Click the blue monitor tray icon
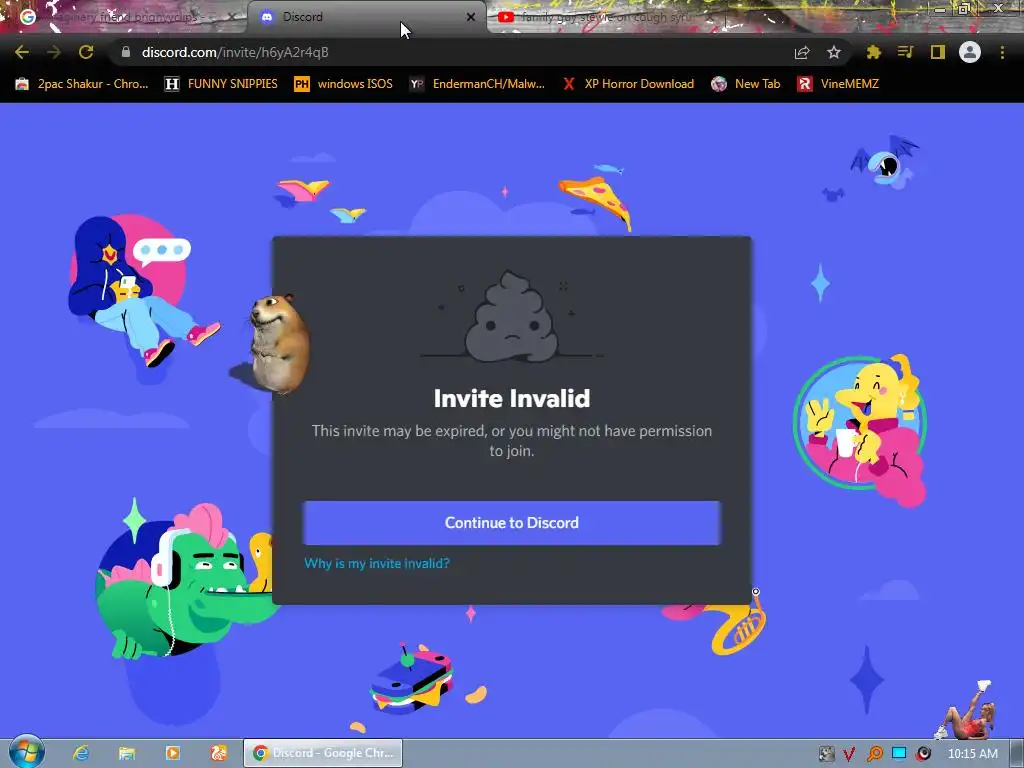Image resolution: width=1024 pixels, height=768 pixels. point(899,754)
